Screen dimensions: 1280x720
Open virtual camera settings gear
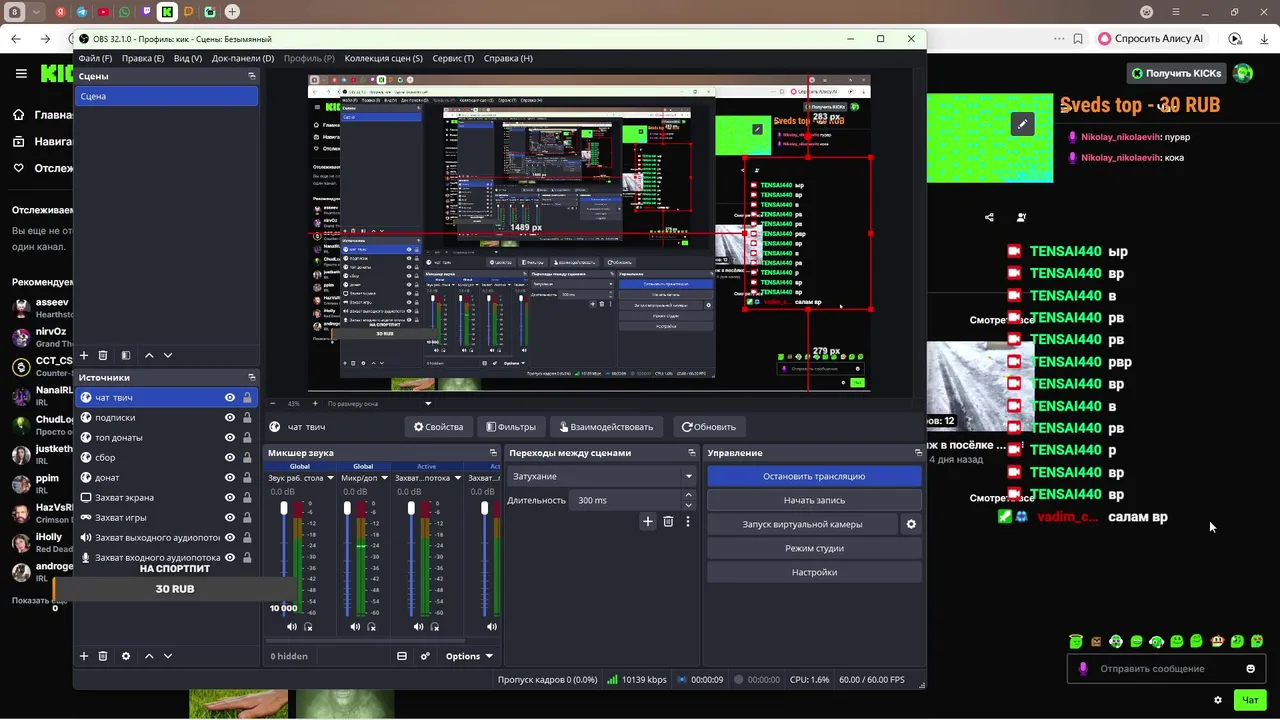[911, 524]
